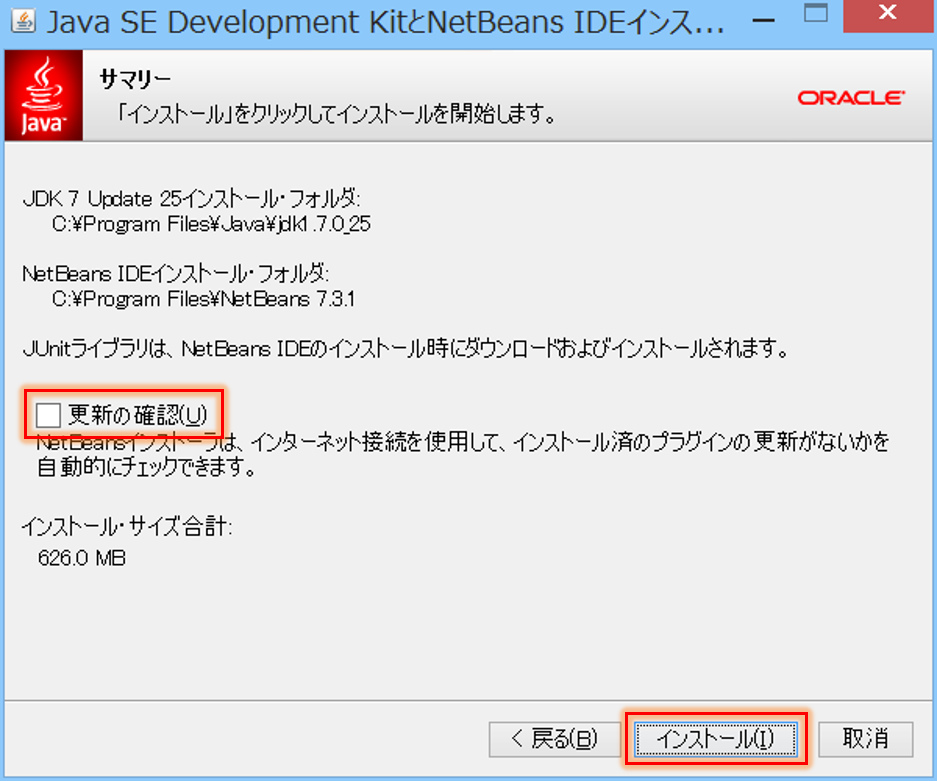Click path C:¥Program Files¥NetBeans 7.3.1
The height and width of the screenshot is (781, 937).
tap(204, 299)
